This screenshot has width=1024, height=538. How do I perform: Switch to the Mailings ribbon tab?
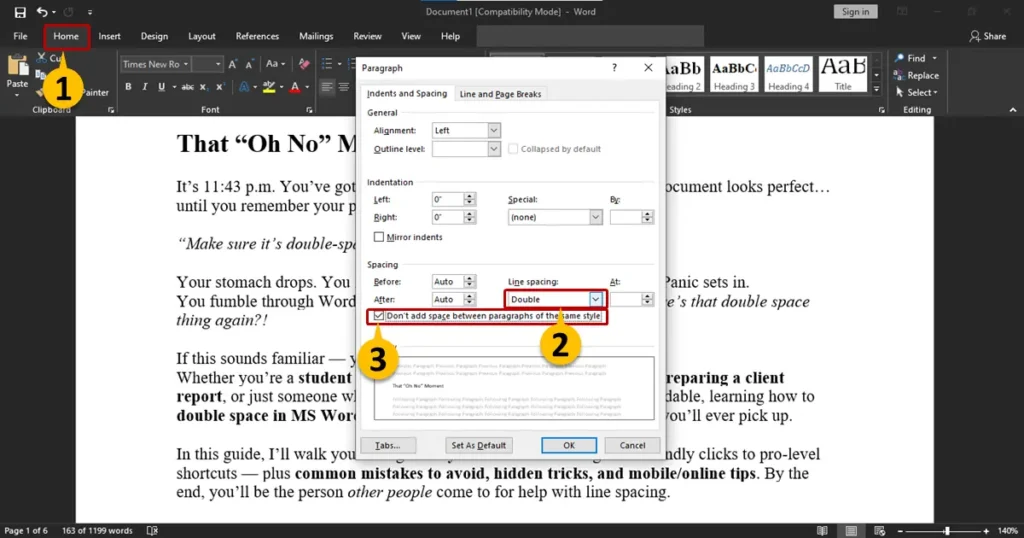(316, 37)
